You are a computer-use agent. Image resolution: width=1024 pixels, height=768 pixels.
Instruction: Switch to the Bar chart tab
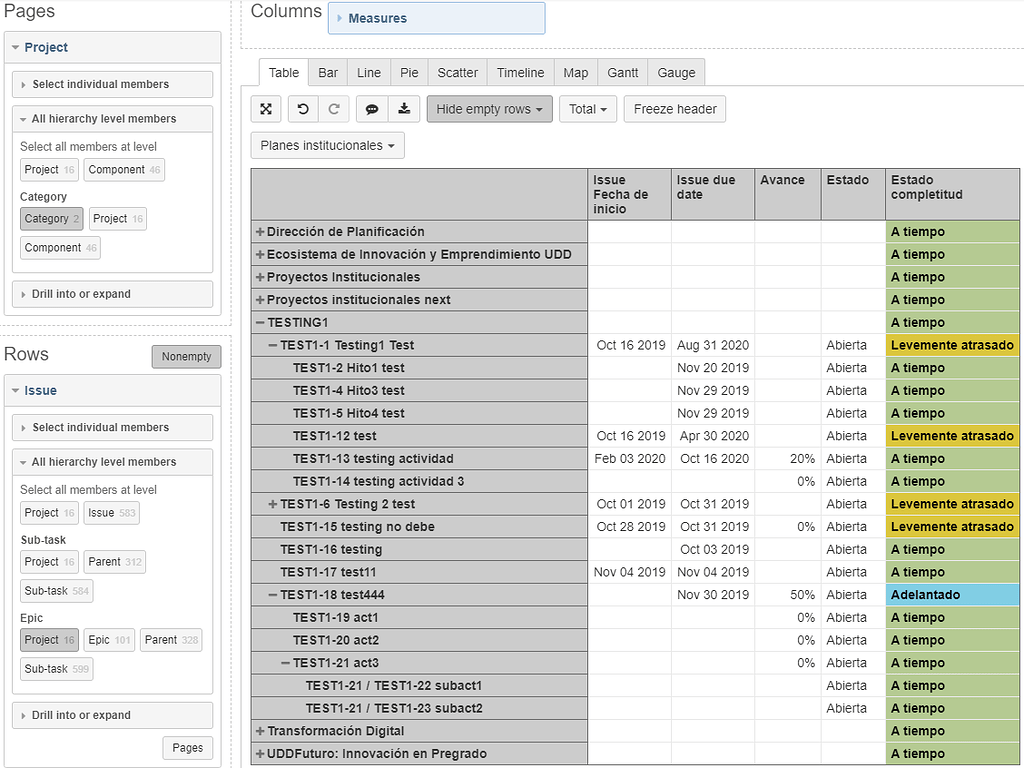point(327,72)
